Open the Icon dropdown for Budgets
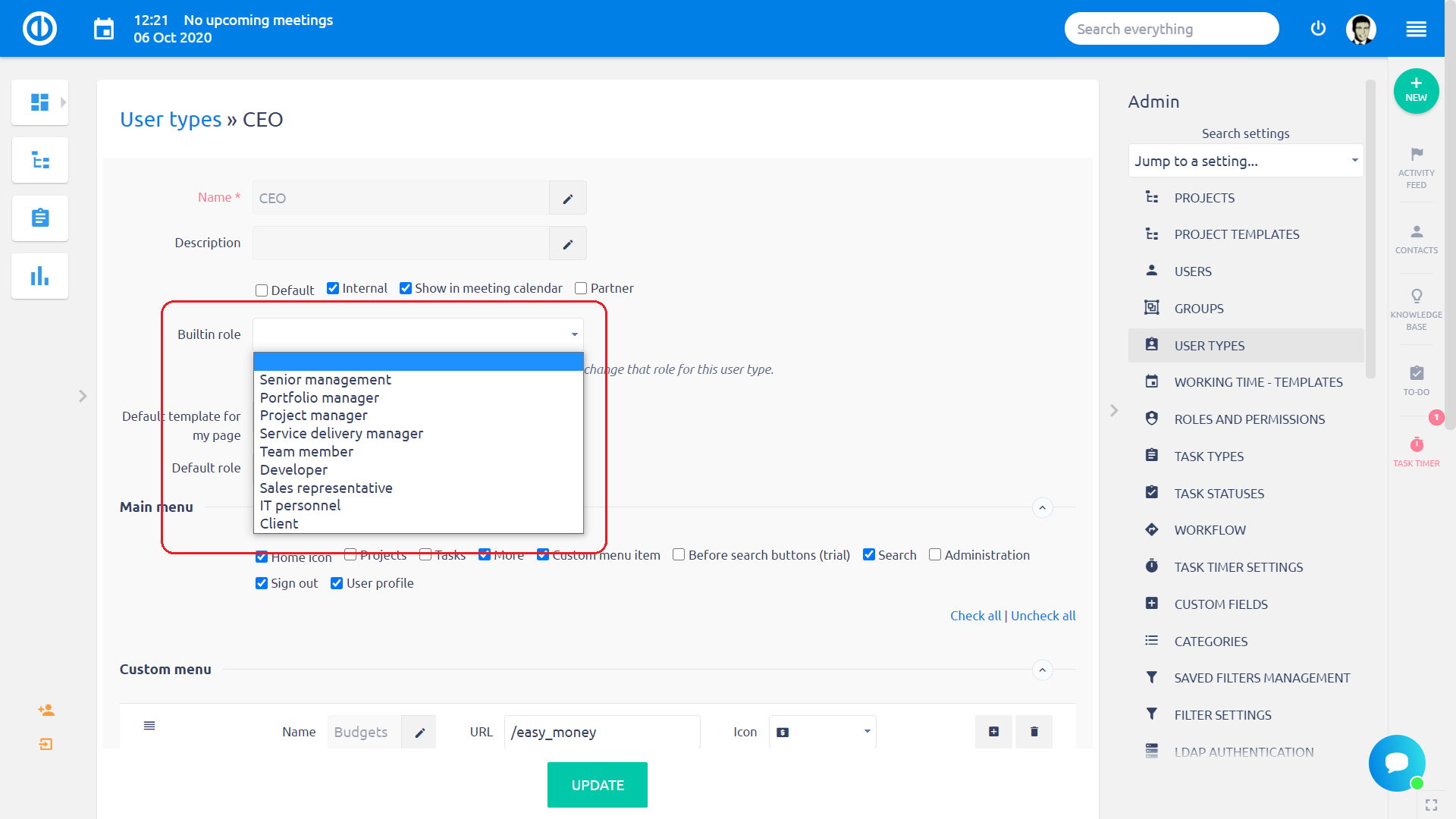This screenshot has height=819, width=1456. click(x=822, y=732)
